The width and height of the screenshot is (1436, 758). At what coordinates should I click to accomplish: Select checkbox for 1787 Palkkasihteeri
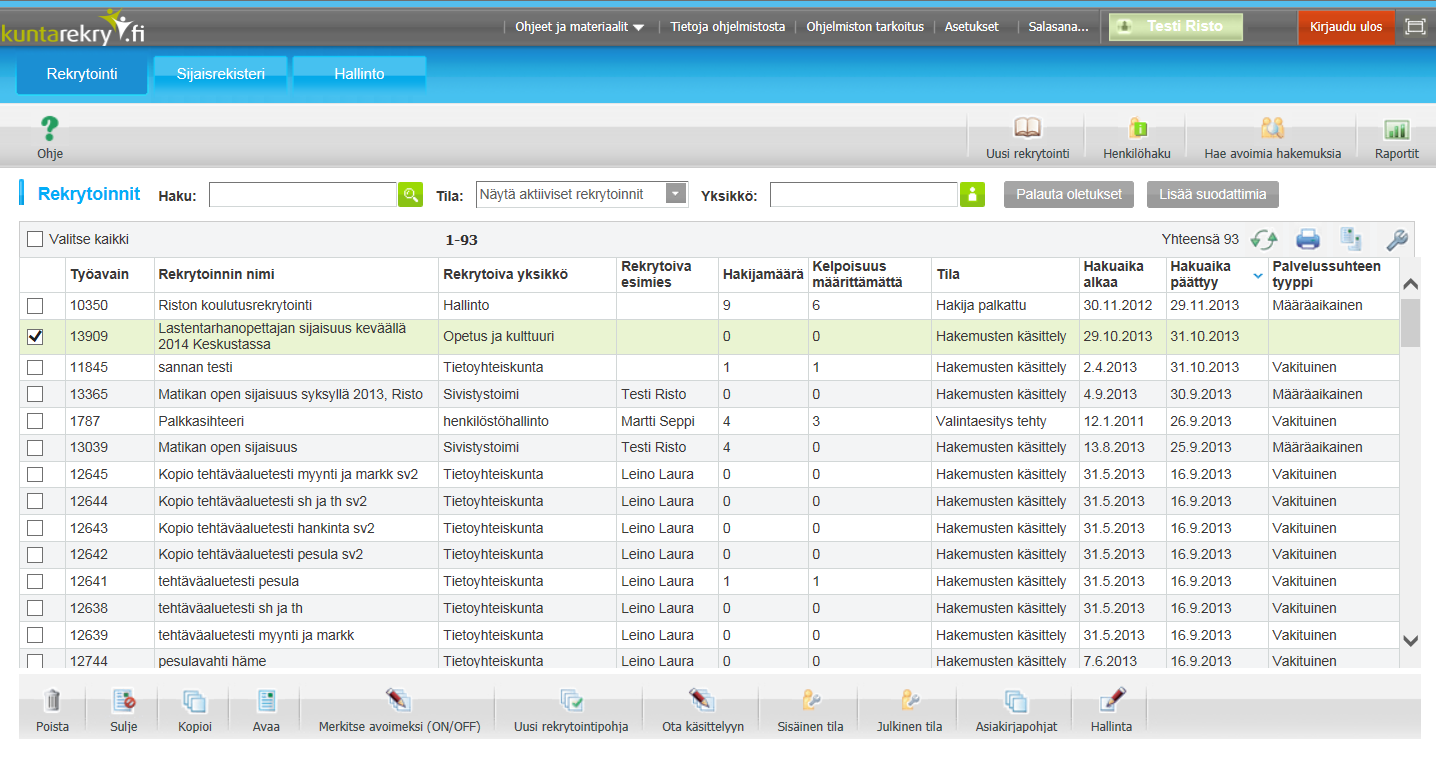(35, 421)
